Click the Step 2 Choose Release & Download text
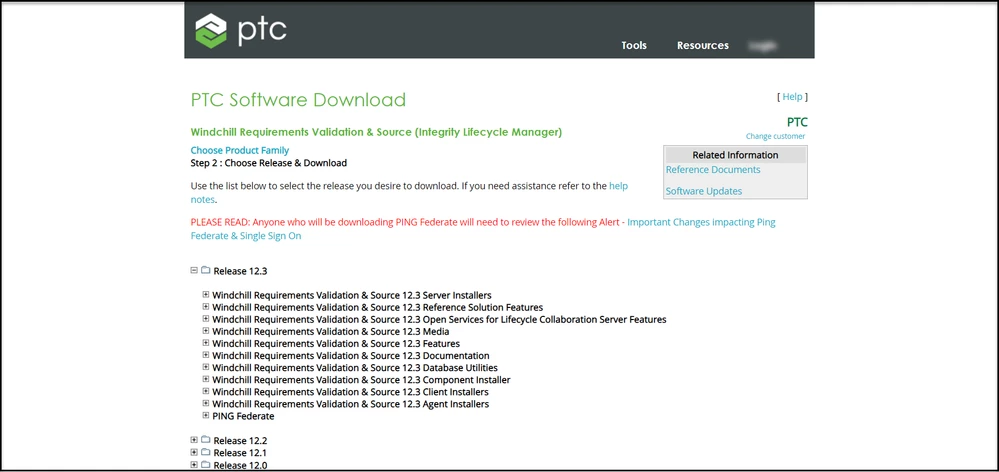The width and height of the screenshot is (999, 472). [269, 163]
